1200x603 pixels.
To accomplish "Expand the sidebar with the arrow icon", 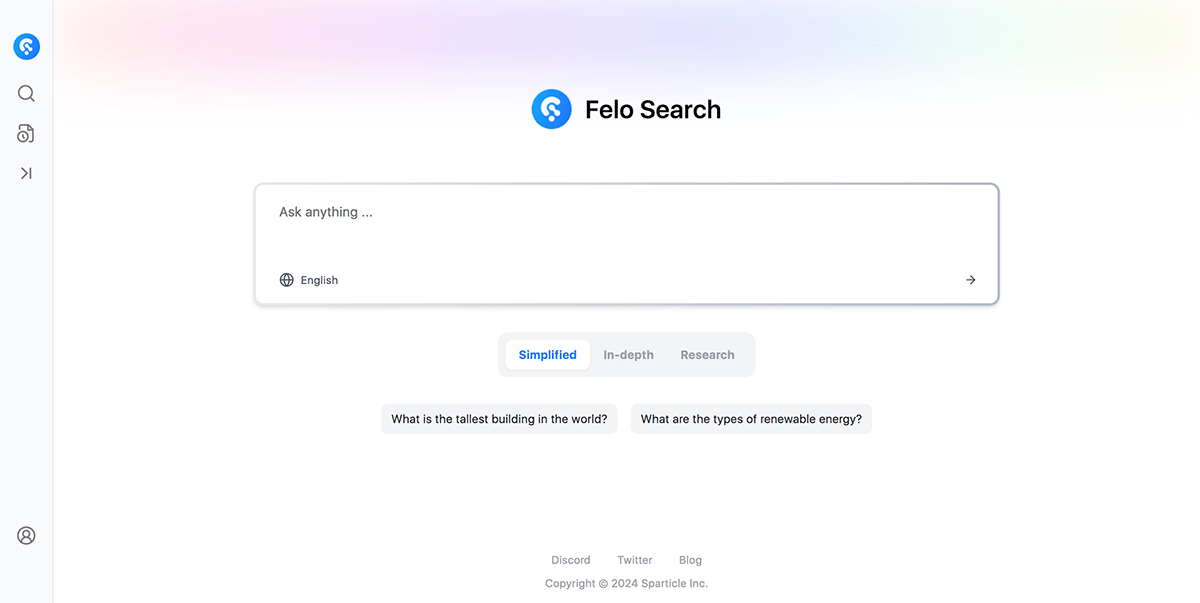I will pos(26,173).
